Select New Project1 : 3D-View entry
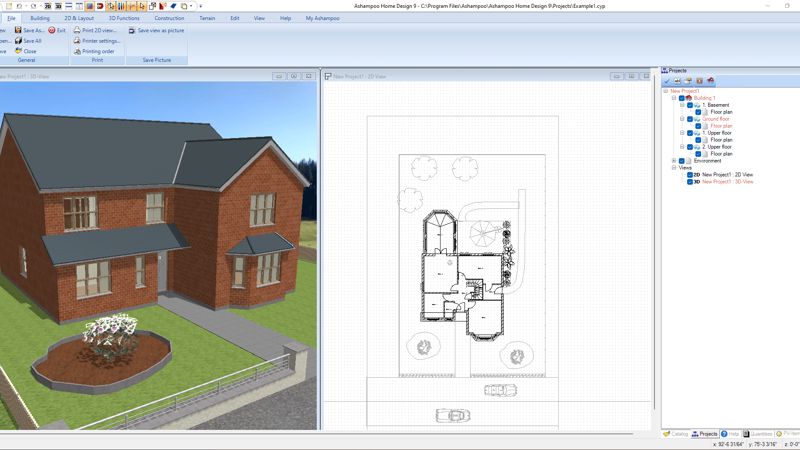The width and height of the screenshot is (800, 450). pyautogui.click(x=728, y=182)
